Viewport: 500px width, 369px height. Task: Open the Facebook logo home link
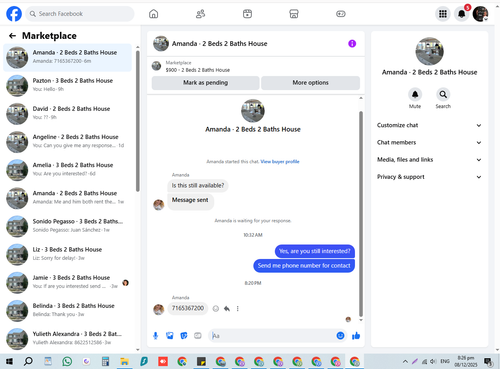click(14, 14)
